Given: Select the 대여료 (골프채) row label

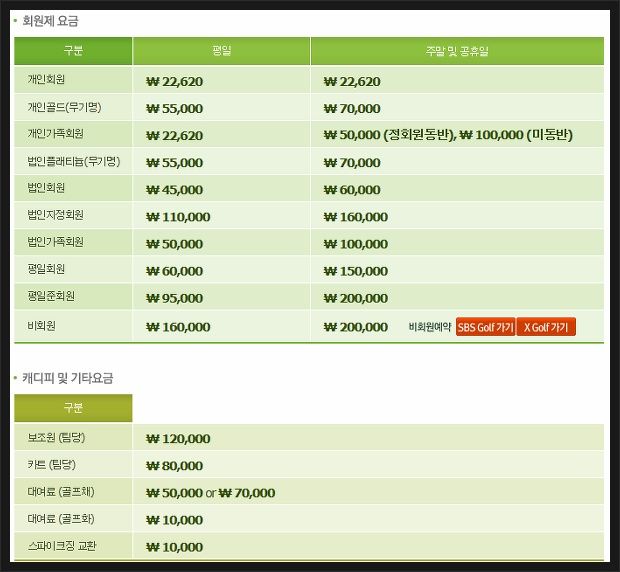Looking at the screenshot, I should (x=61, y=492).
